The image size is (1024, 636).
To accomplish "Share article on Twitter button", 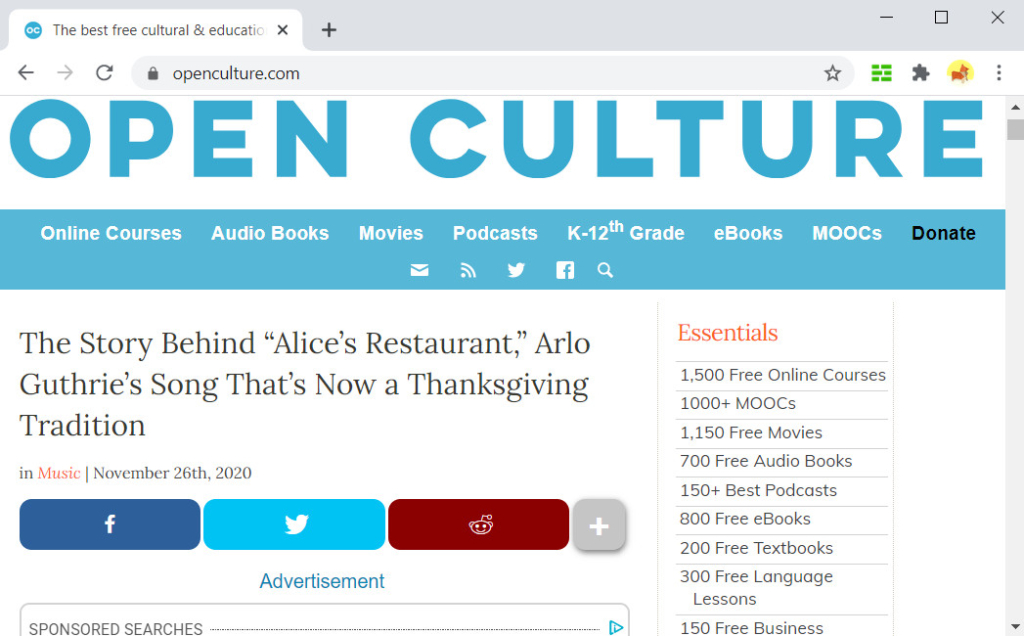I will tap(294, 524).
